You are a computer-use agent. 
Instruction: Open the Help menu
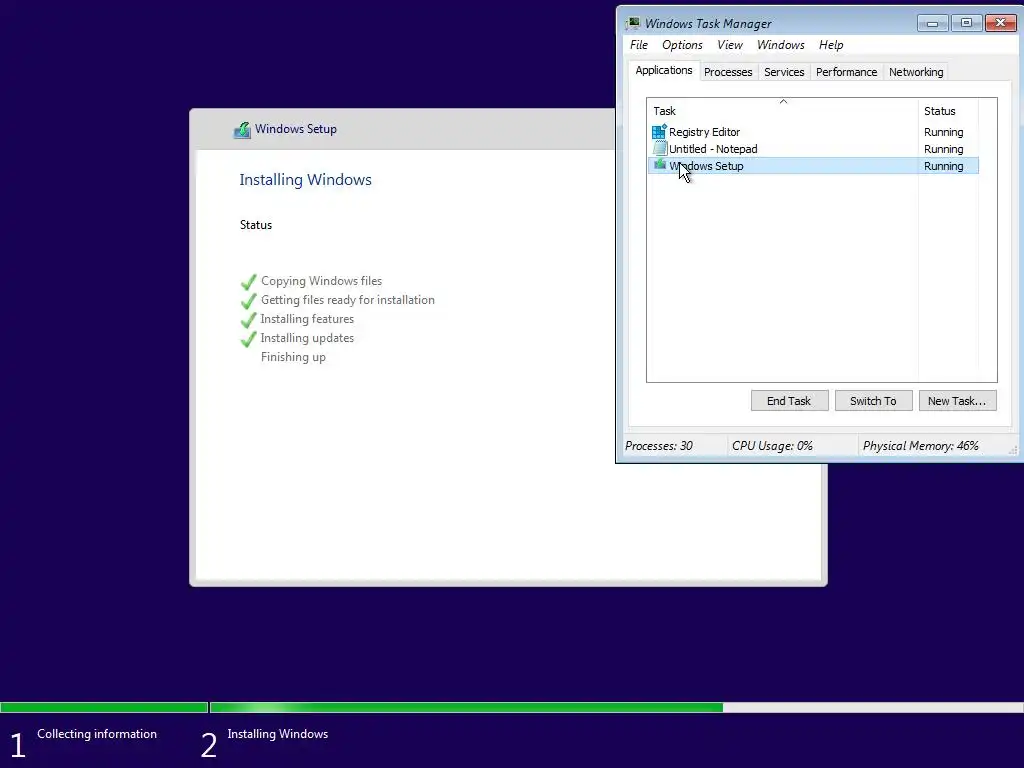click(x=831, y=45)
